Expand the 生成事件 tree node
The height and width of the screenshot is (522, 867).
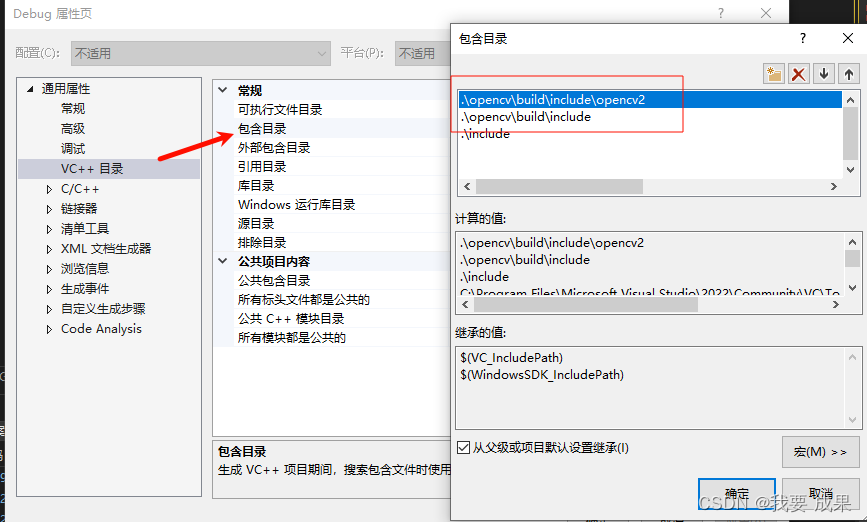tap(49, 289)
